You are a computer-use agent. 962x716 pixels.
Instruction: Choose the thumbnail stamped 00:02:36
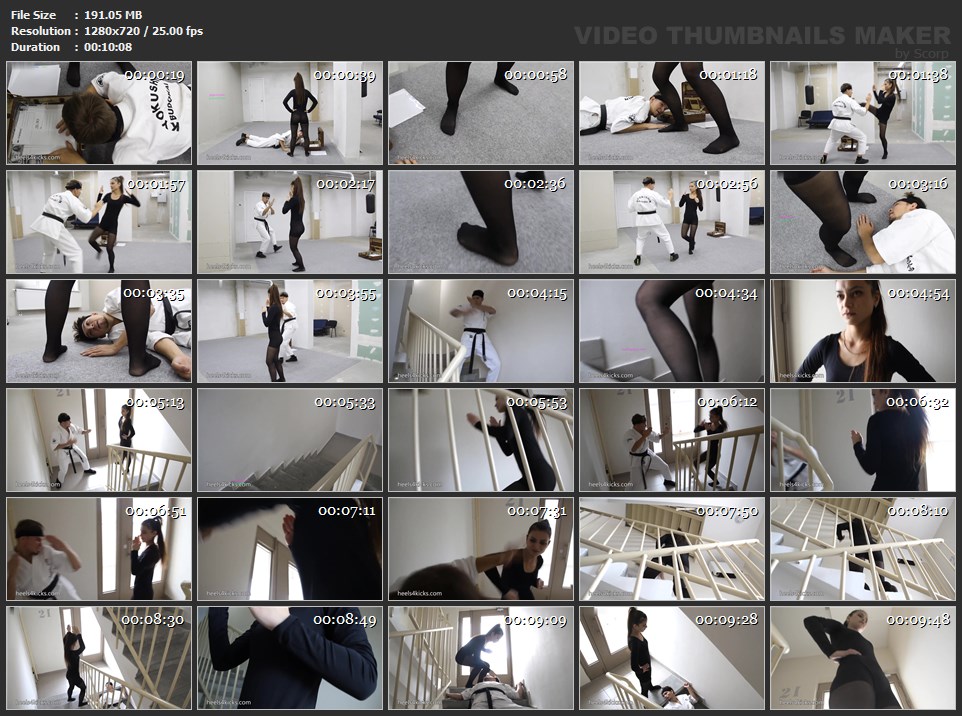click(481, 222)
